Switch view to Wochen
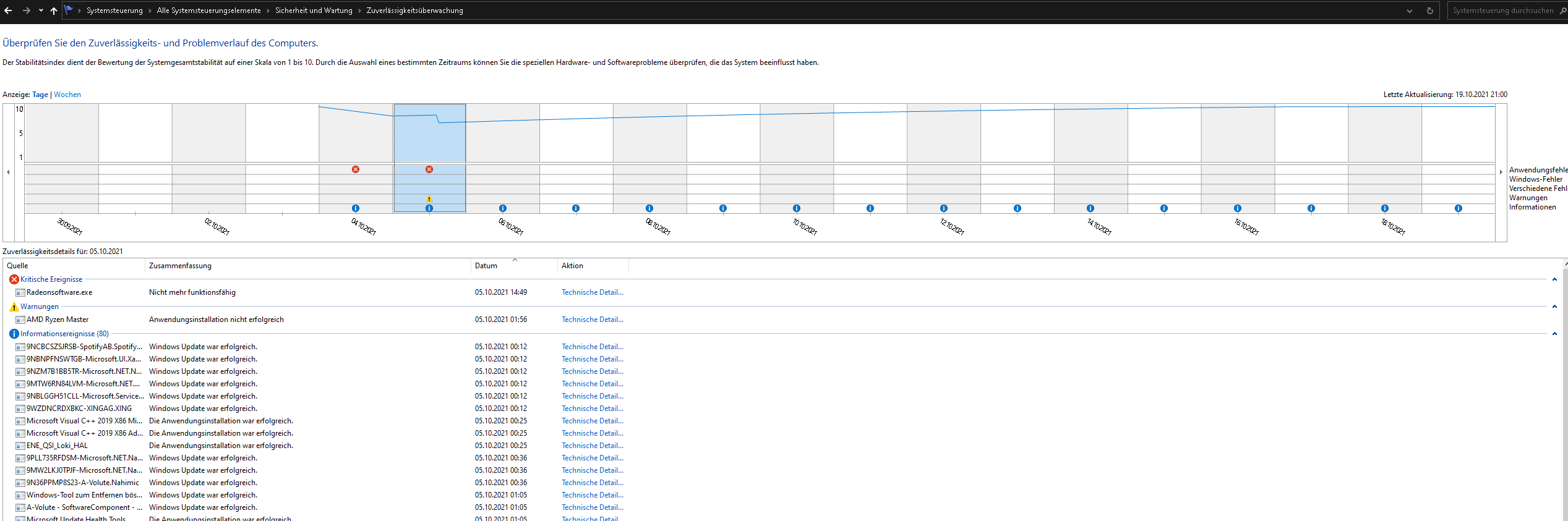This screenshot has width=1568, height=521. pyautogui.click(x=67, y=95)
